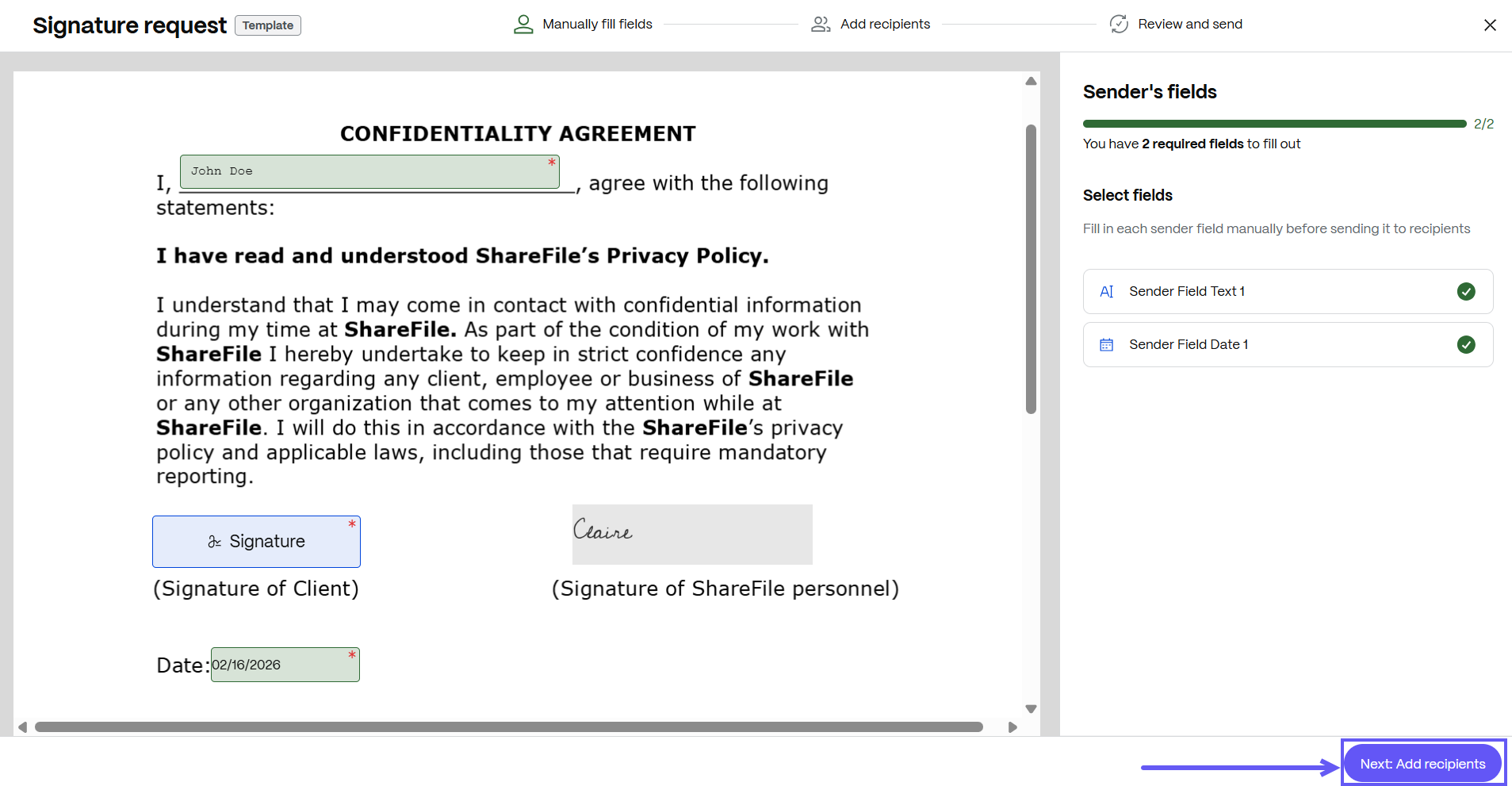Click the person icon beside Manually fill fields
Viewport: 1512px width, 786px height.
tap(523, 25)
